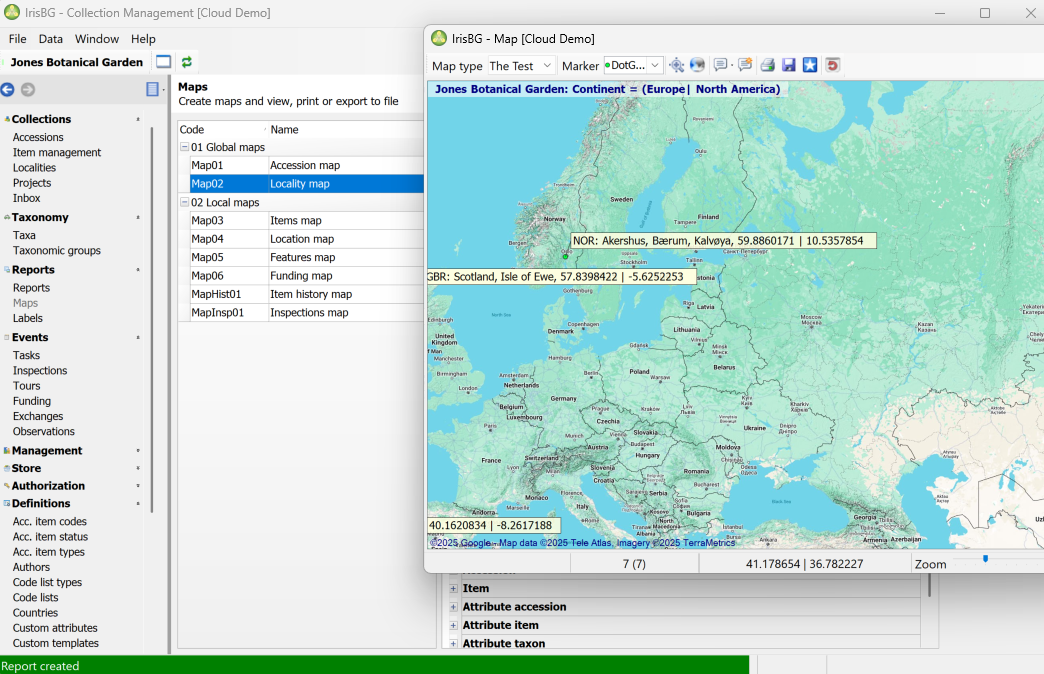Open Taxonomic groups in the sidebar
Image resolution: width=1044 pixels, height=674 pixels.
pos(57,250)
